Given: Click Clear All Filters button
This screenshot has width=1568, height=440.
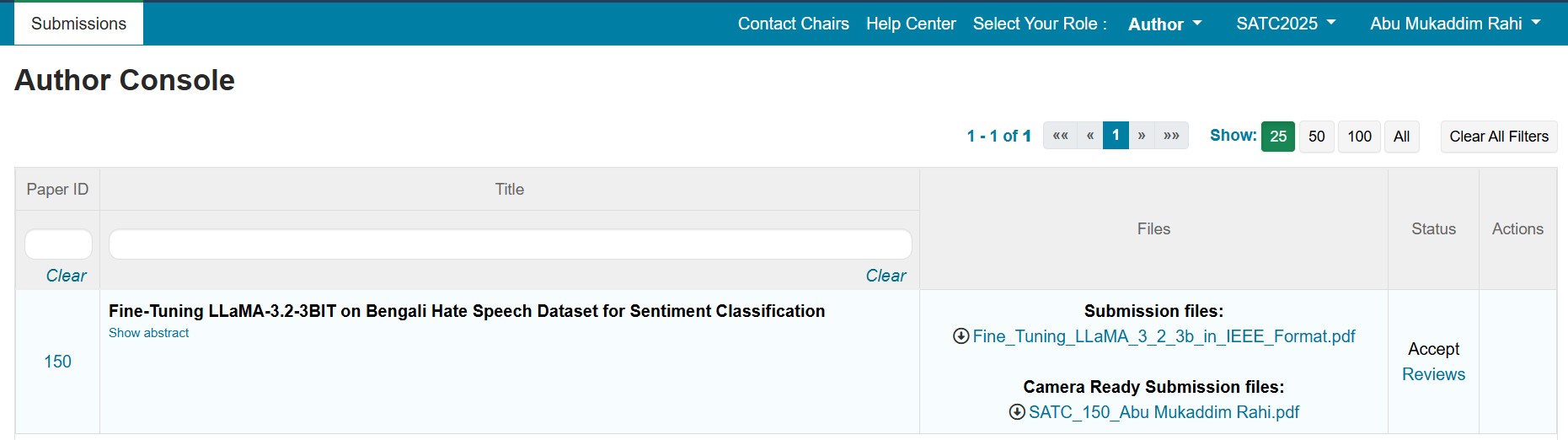Looking at the screenshot, I should tap(1499, 137).
